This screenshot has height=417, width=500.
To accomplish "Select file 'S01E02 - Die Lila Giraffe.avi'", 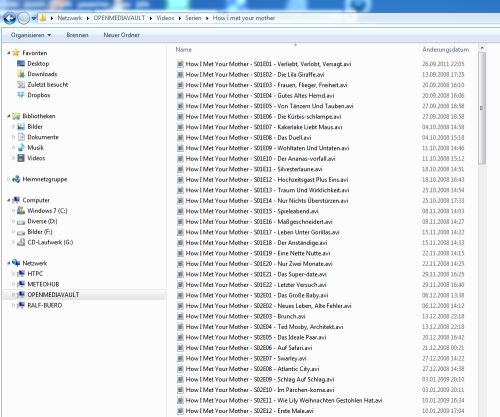I will tap(255, 74).
